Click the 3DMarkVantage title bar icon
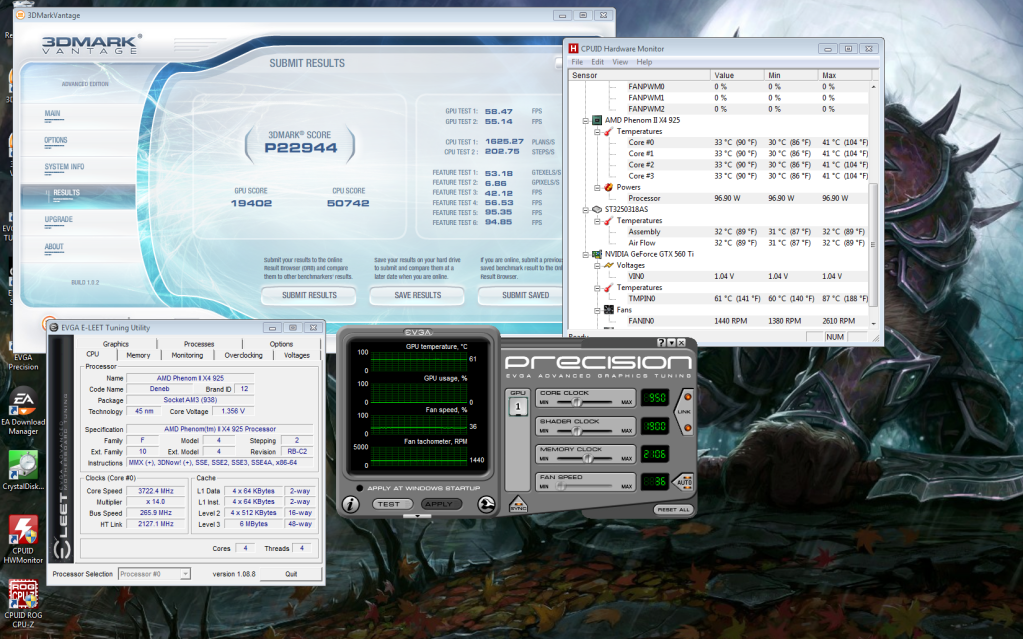 [x=21, y=15]
